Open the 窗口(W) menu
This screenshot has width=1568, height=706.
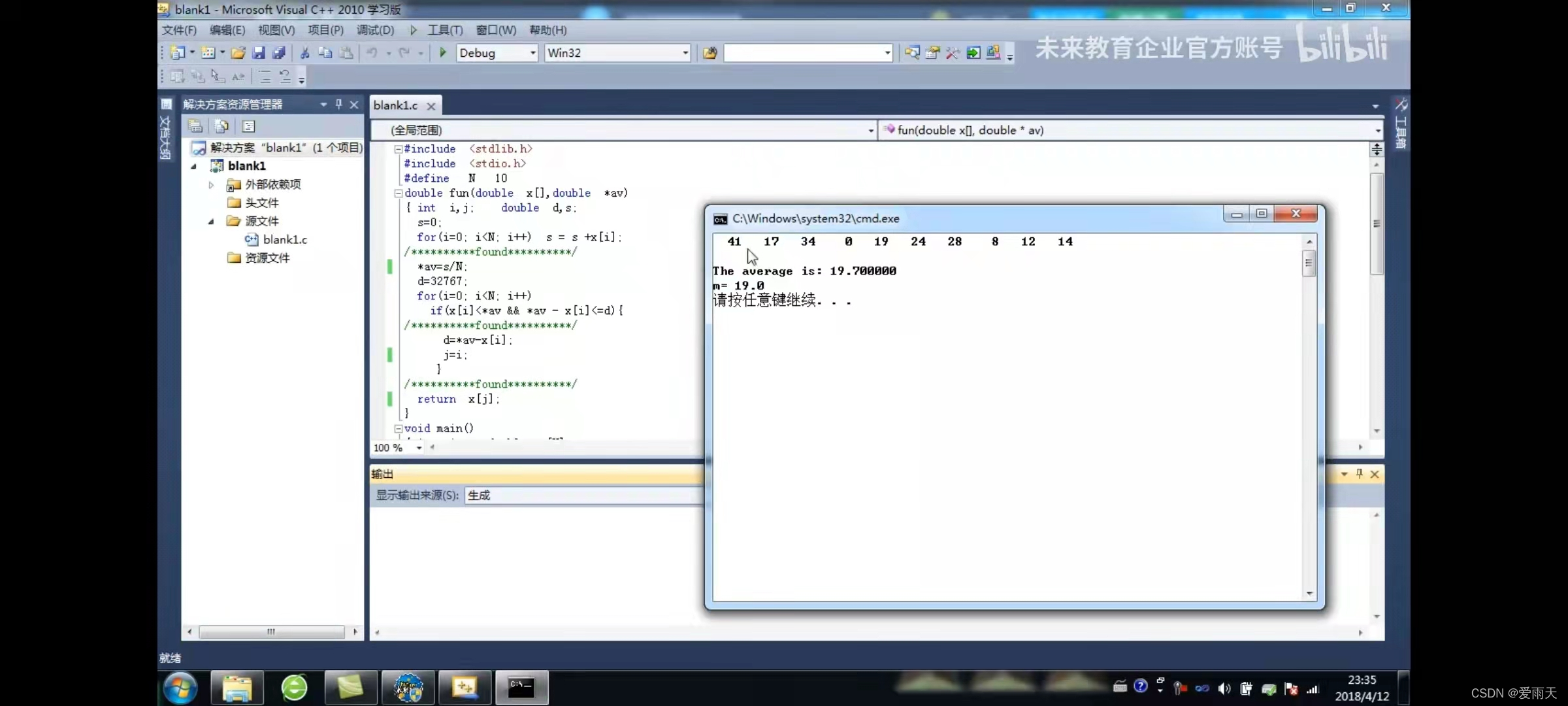(496, 30)
